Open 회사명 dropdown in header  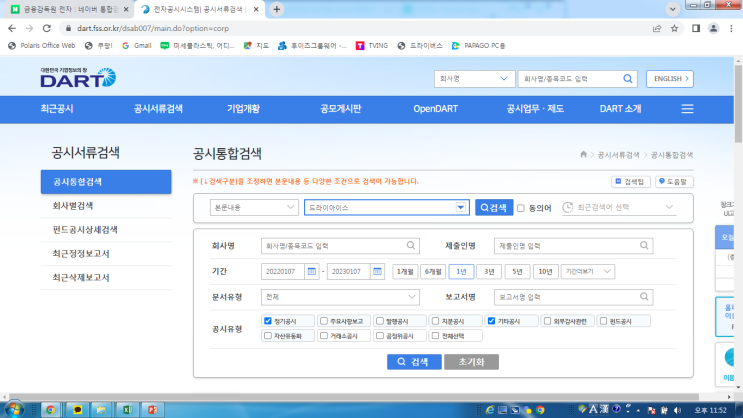pos(474,79)
